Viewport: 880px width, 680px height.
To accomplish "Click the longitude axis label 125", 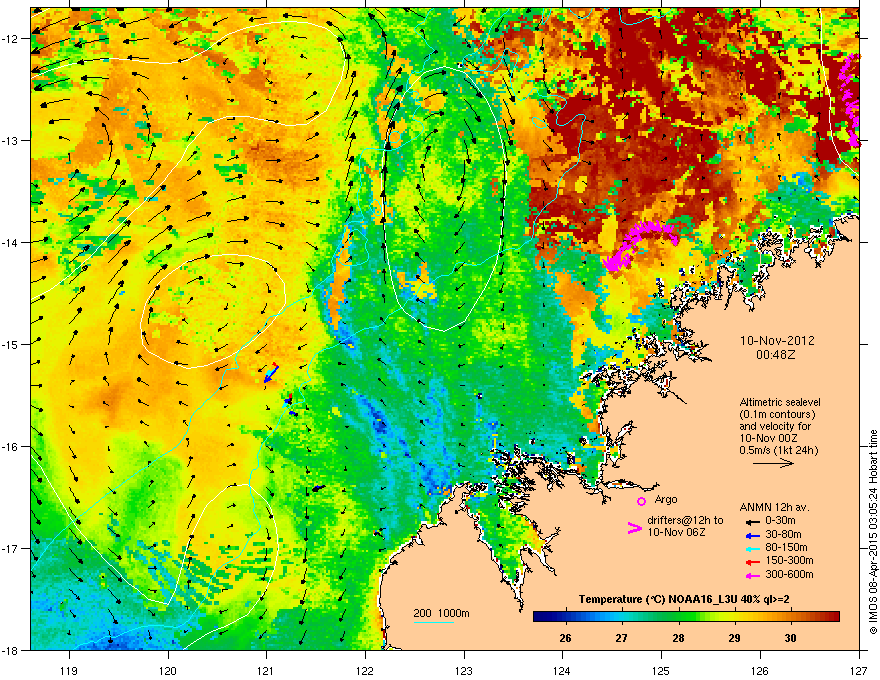I will click(x=661, y=670).
